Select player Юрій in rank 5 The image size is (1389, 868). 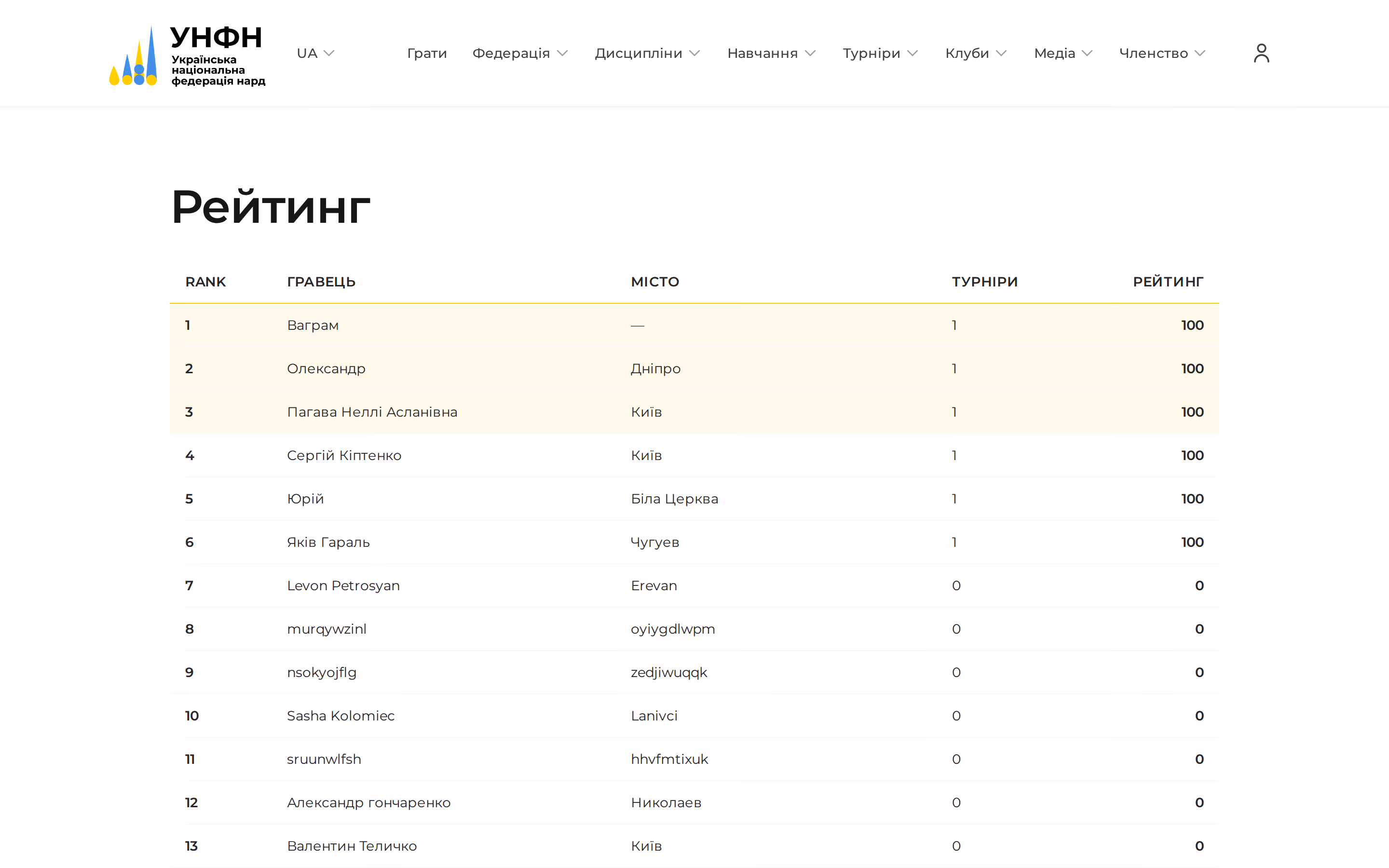click(305, 499)
